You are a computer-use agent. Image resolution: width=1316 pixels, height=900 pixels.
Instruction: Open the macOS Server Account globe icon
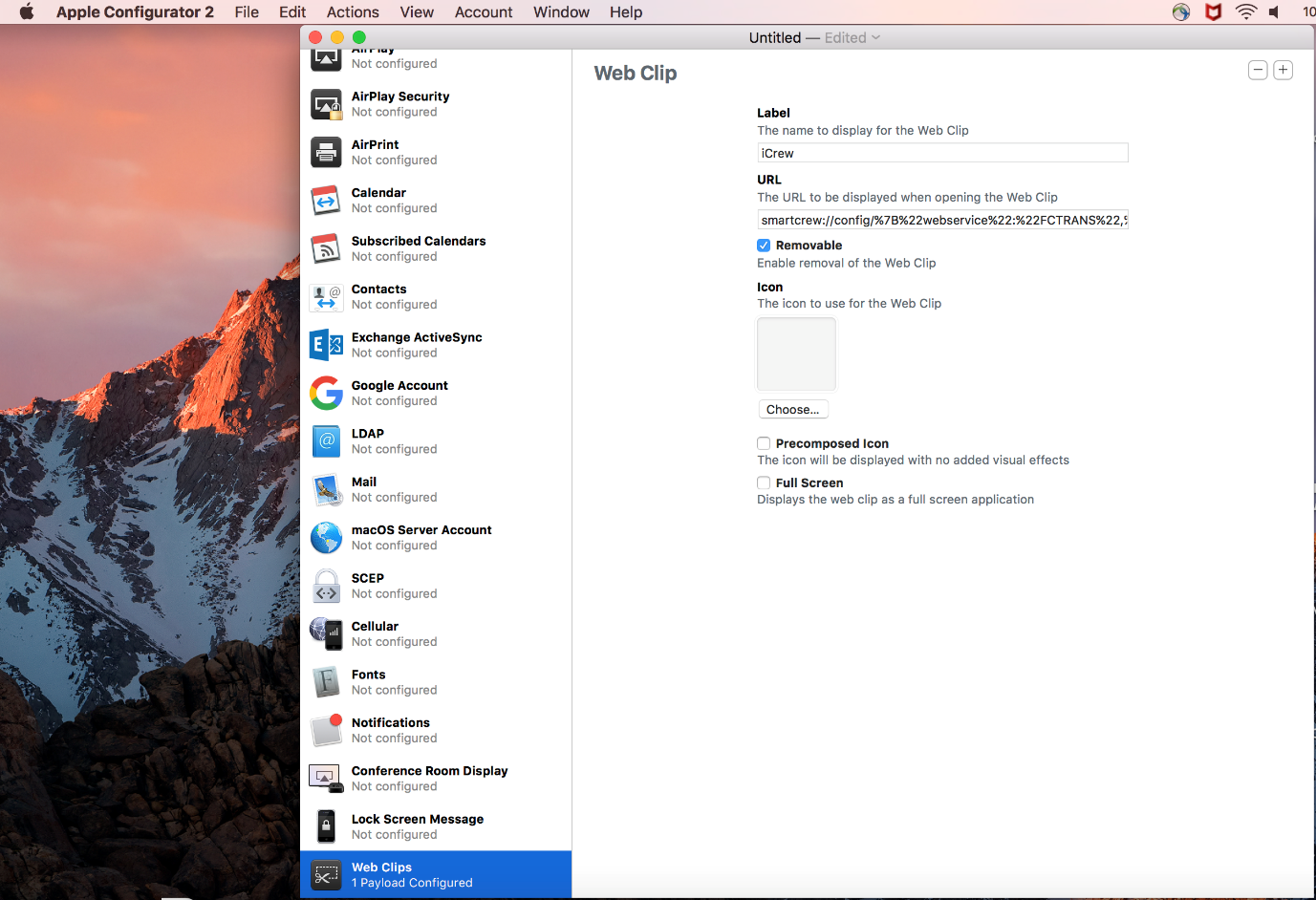pyautogui.click(x=326, y=538)
